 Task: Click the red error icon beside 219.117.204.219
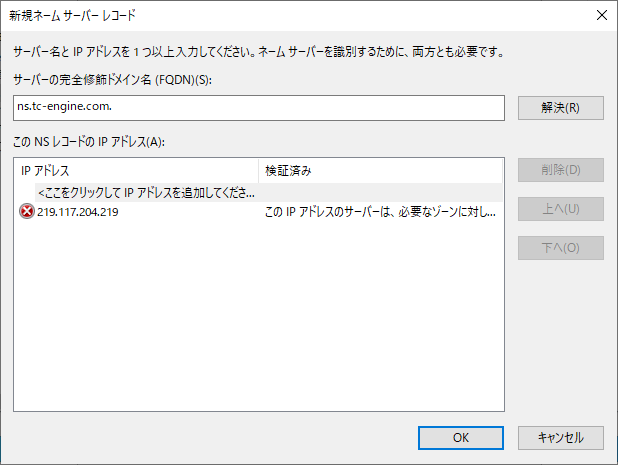(x=27, y=212)
